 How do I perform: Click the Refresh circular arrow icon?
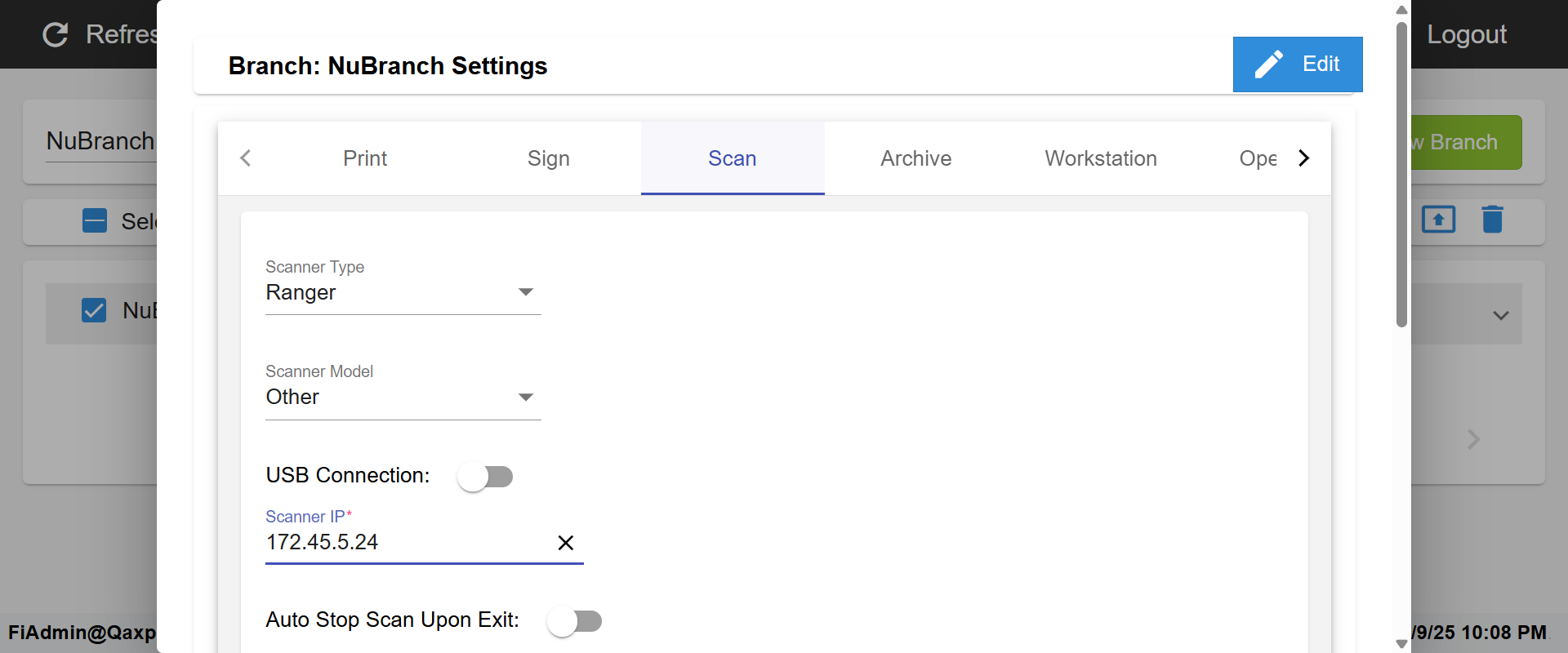point(56,34)
